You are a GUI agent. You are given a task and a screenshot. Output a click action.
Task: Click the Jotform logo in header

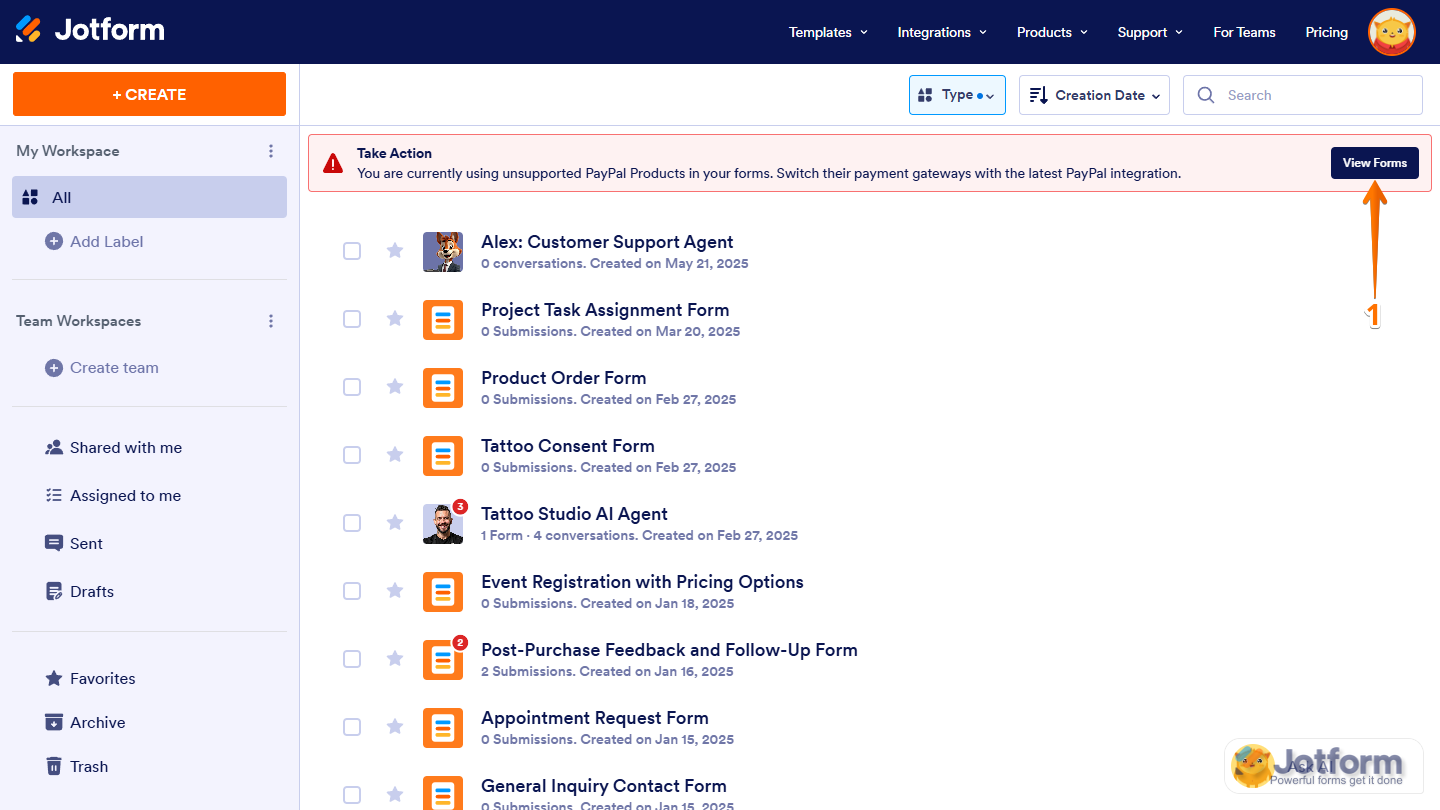(90, 30)
